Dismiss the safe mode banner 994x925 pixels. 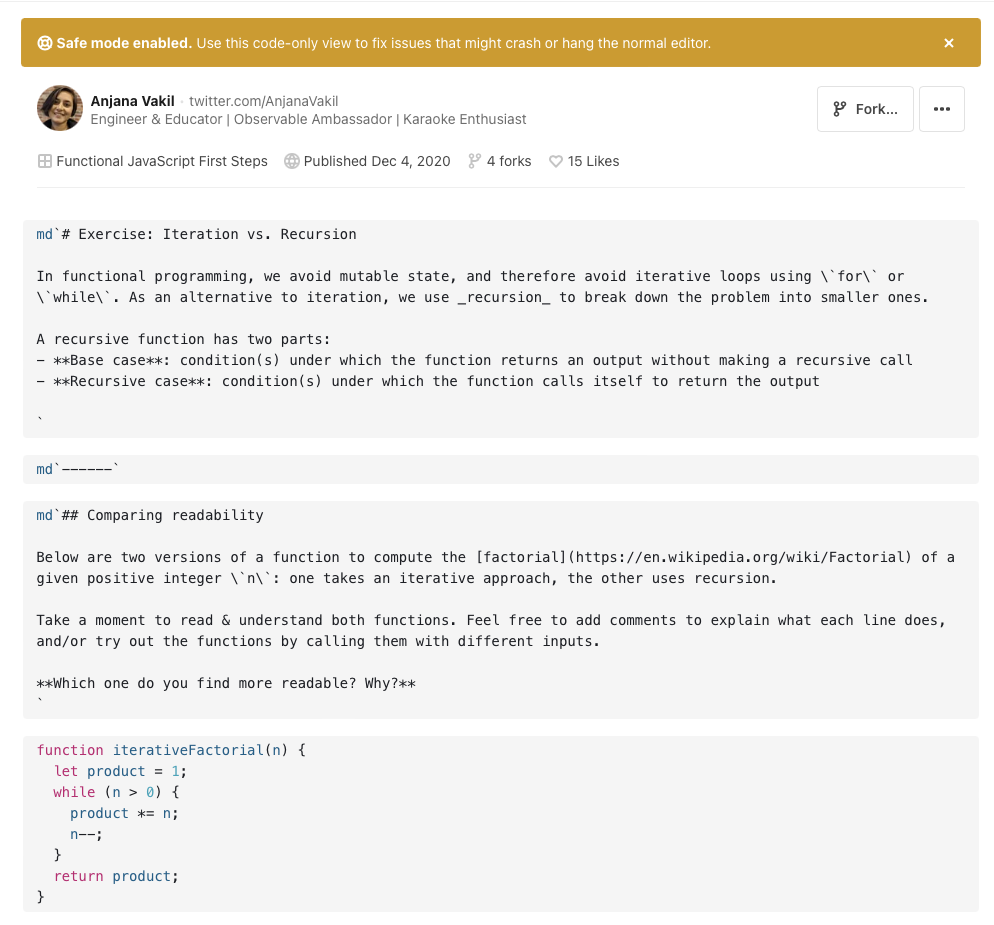tap(948, 42)
